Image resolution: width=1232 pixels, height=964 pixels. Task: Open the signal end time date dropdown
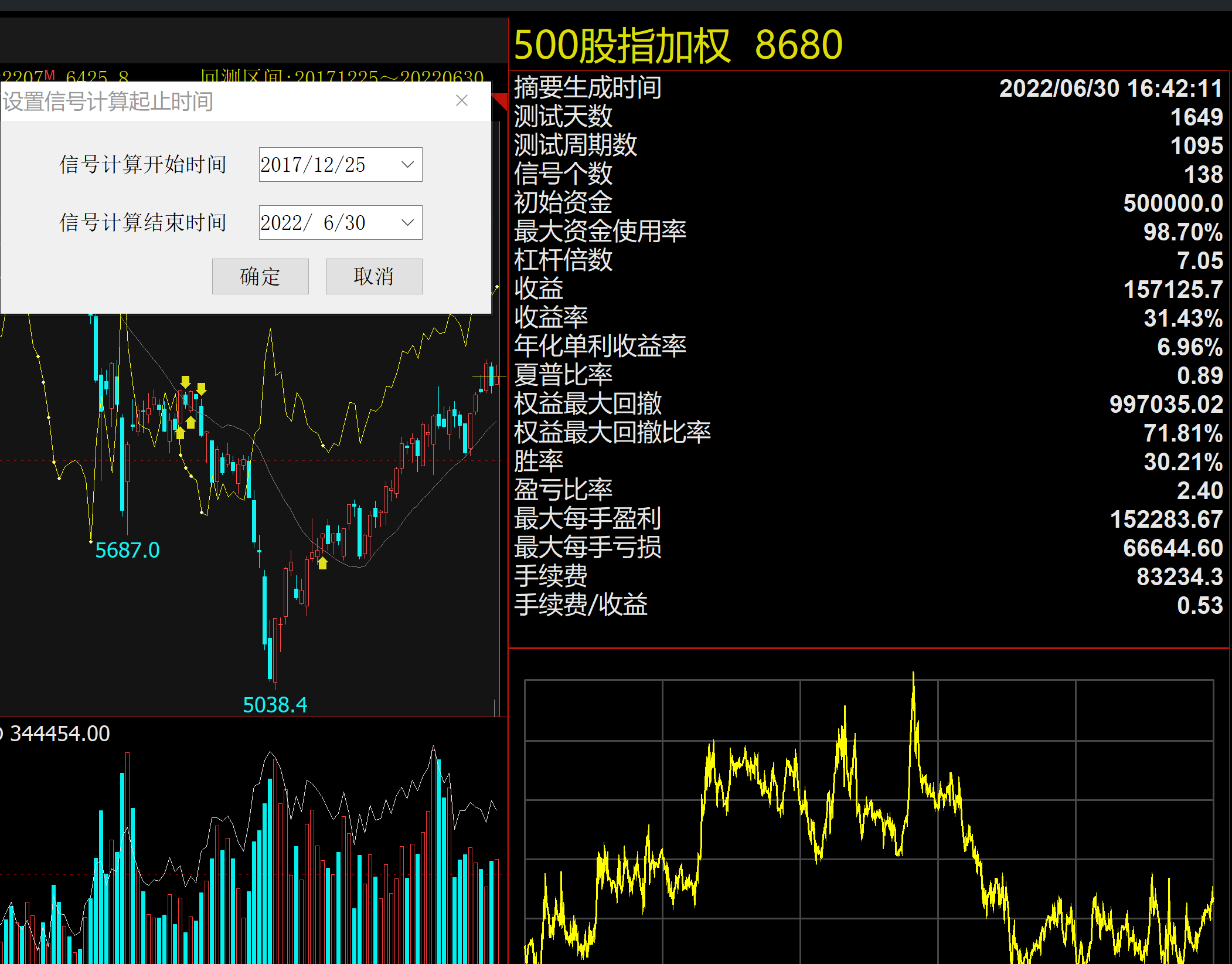click(x=407, y=223)
